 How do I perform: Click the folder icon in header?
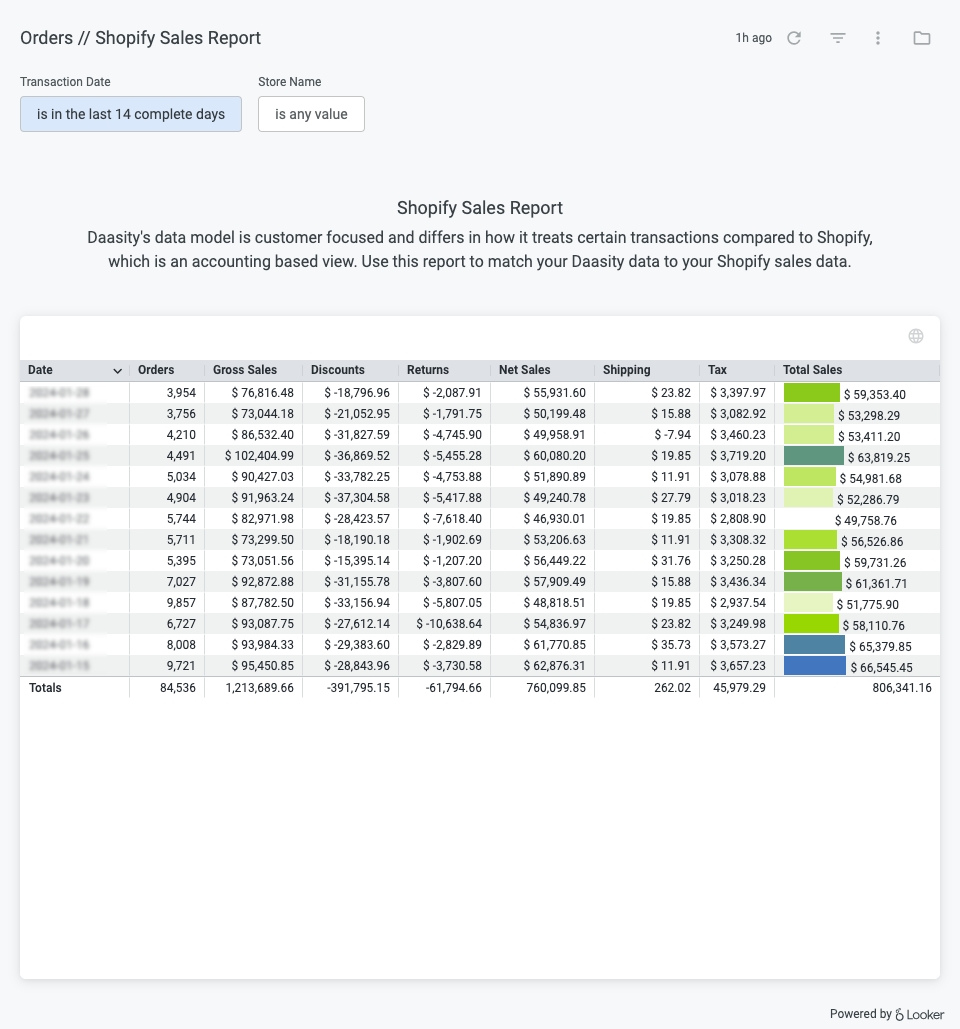[x=922, y=38]
